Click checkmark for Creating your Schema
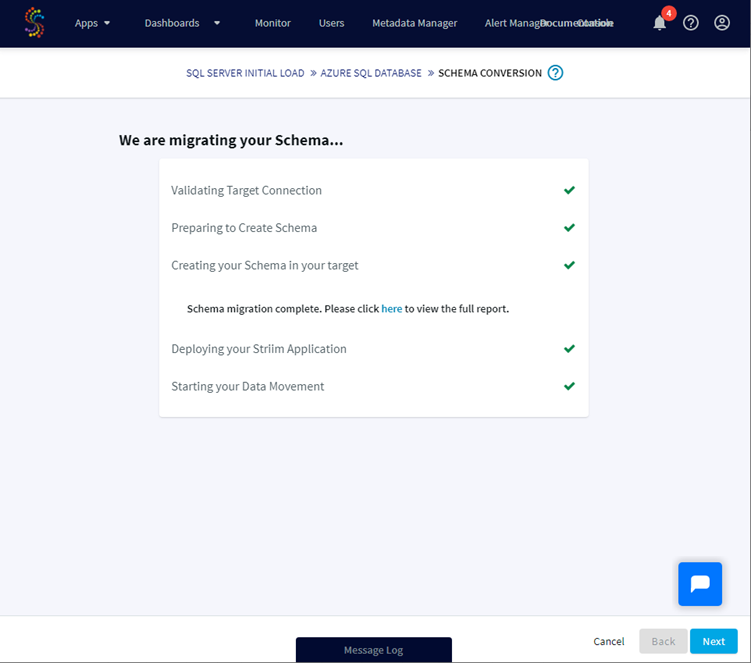Screen dimensions: 751x663 coord(569,265)
